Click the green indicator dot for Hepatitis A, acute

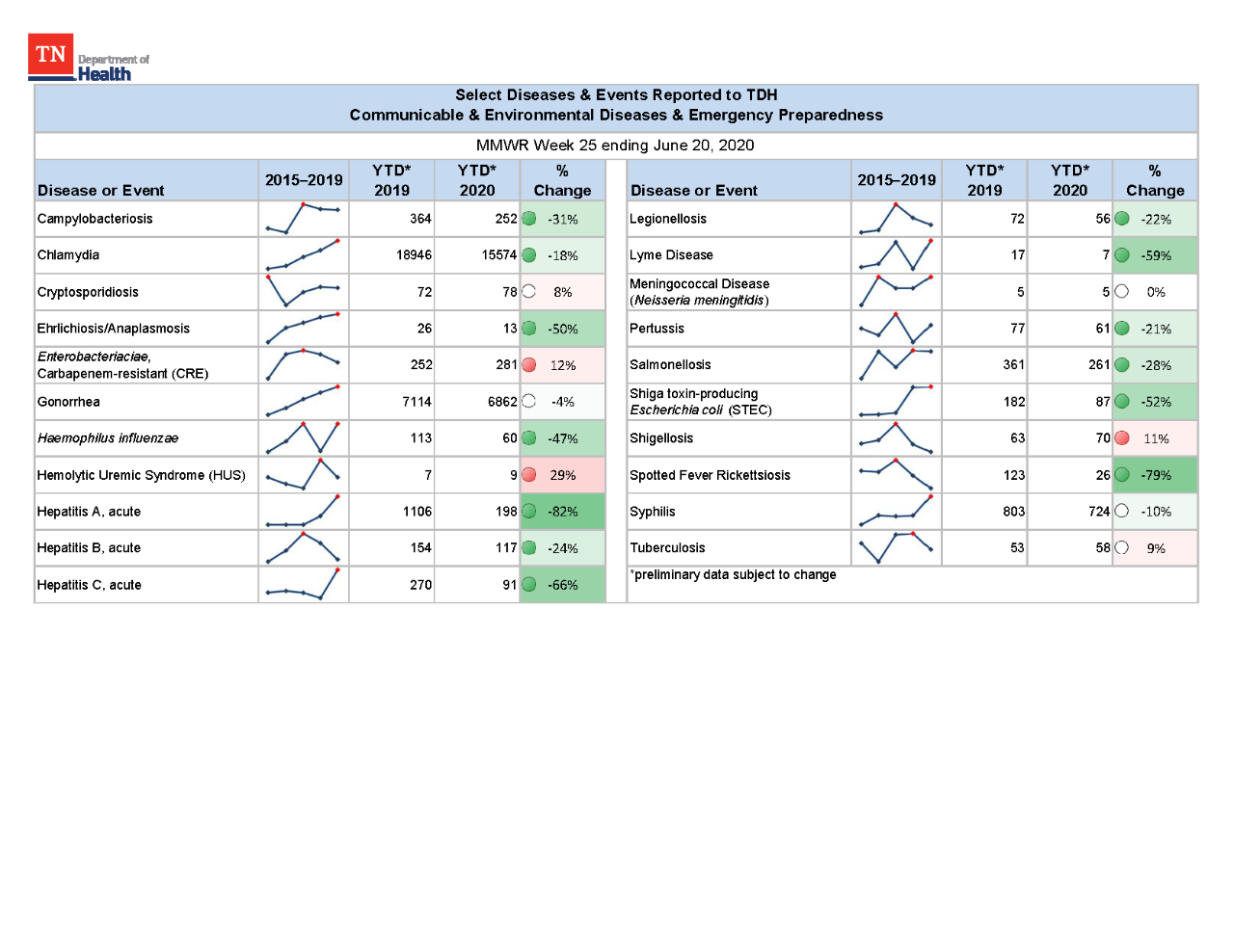point(529,512)
